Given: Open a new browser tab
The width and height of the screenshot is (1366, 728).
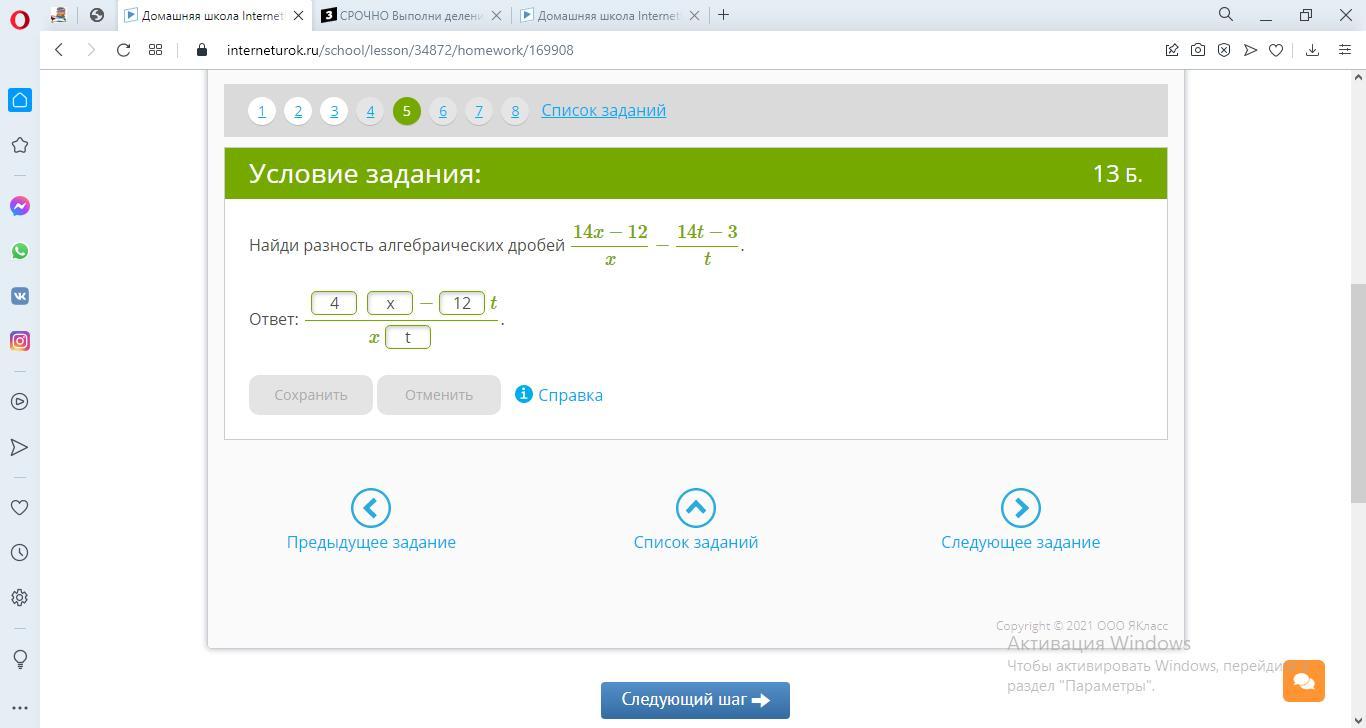Looking at the screenshot, I should [723, 15].
